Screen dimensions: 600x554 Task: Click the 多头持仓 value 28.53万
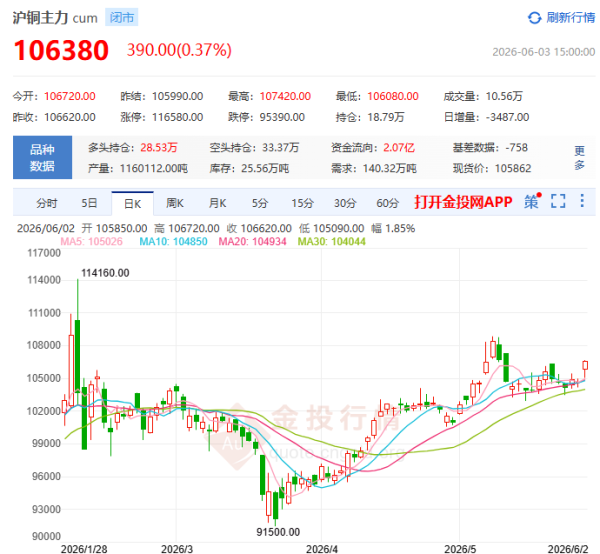coord(159,147)
